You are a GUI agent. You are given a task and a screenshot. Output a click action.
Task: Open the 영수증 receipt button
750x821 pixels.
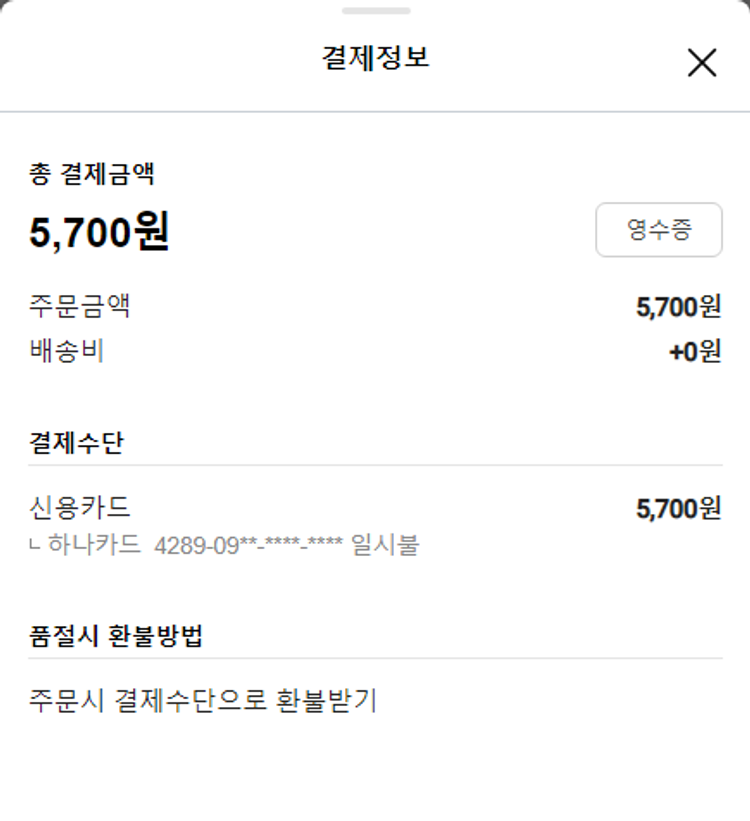(x=658, y=230)
